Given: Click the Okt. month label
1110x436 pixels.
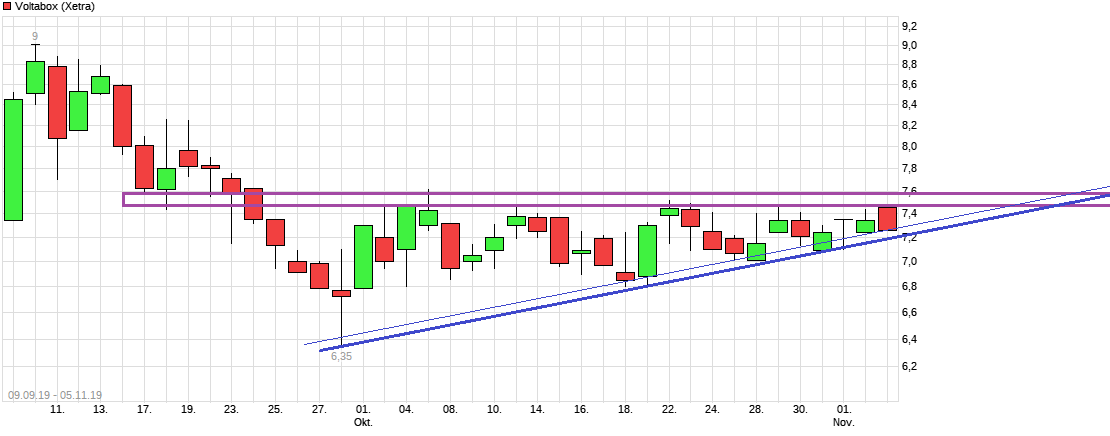Looking at the screenshot, I should 363,422.
